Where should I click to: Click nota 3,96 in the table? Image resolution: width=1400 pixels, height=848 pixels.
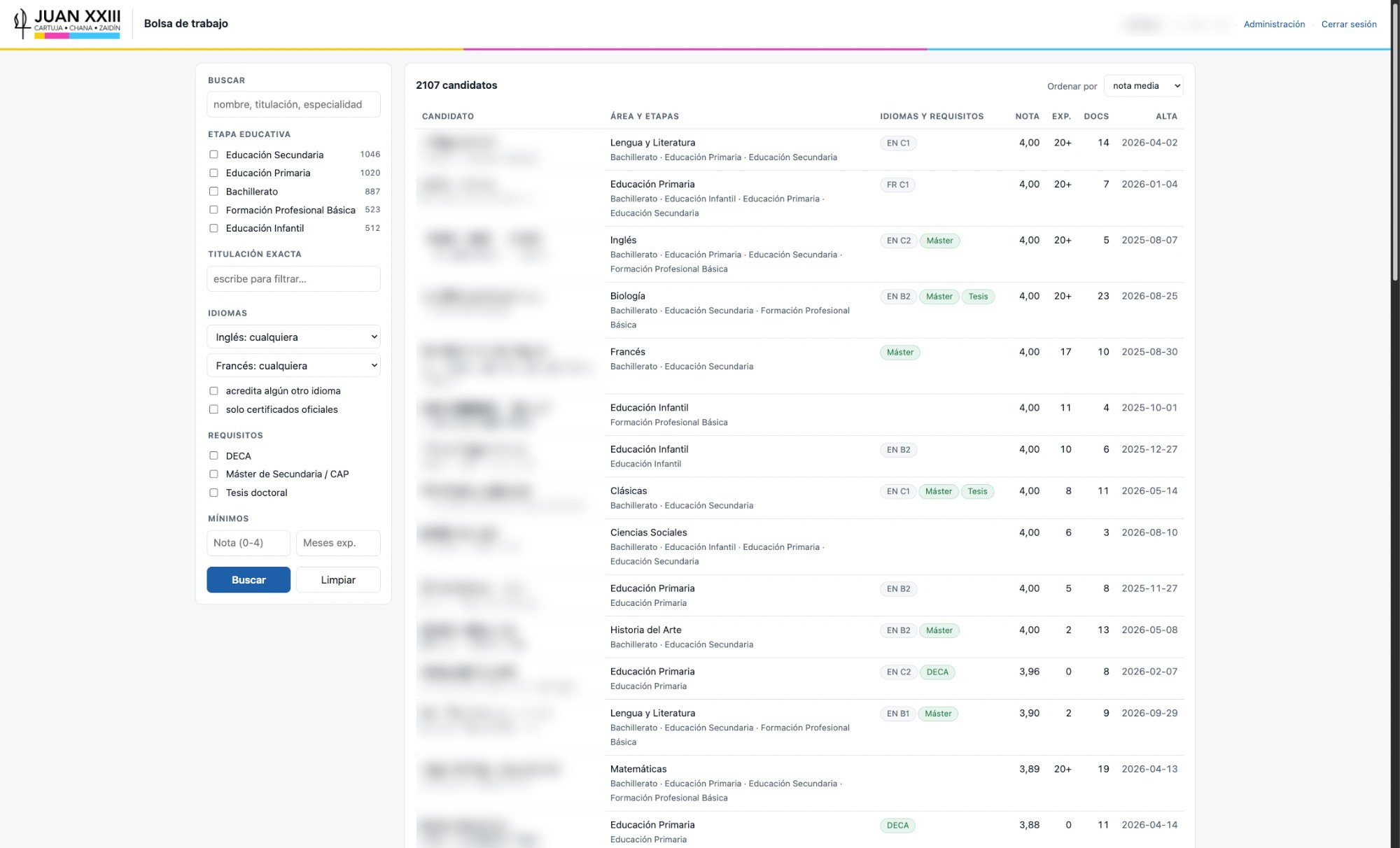(1029, 672)
